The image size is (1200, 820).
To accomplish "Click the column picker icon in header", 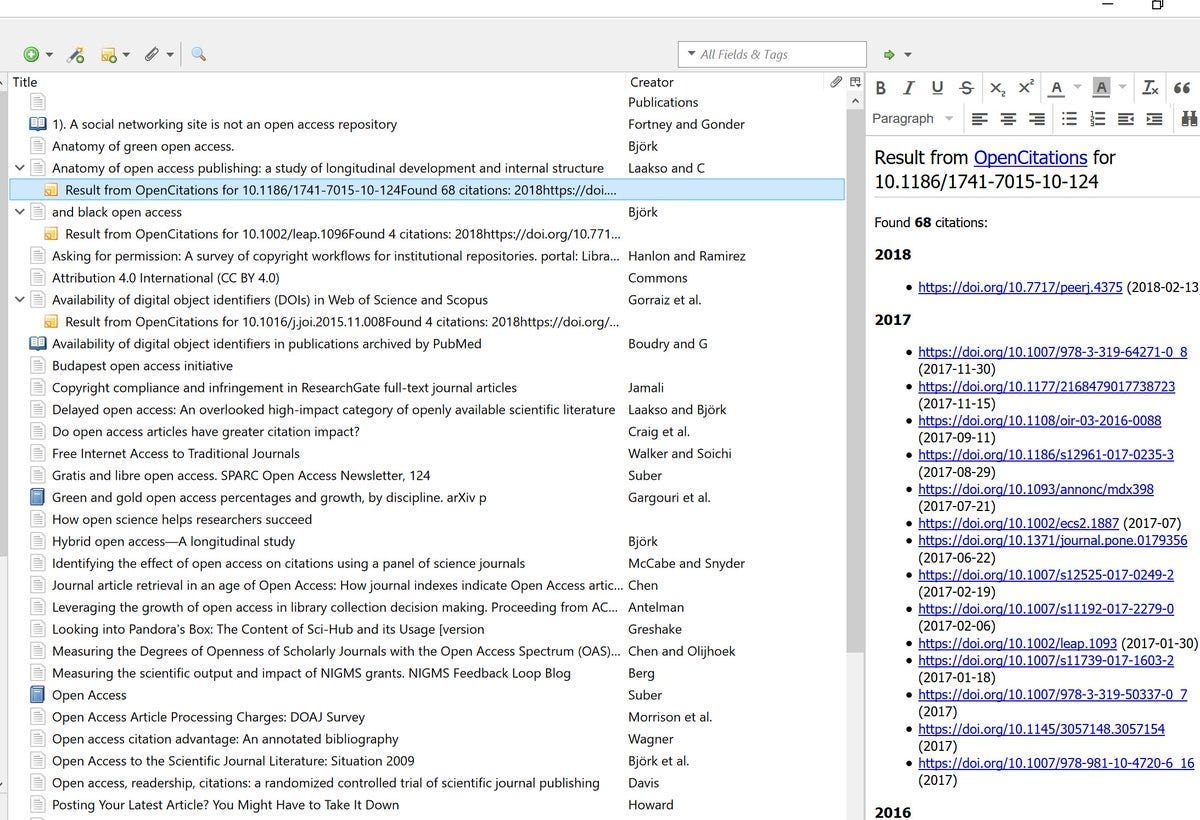I will 855,82.
